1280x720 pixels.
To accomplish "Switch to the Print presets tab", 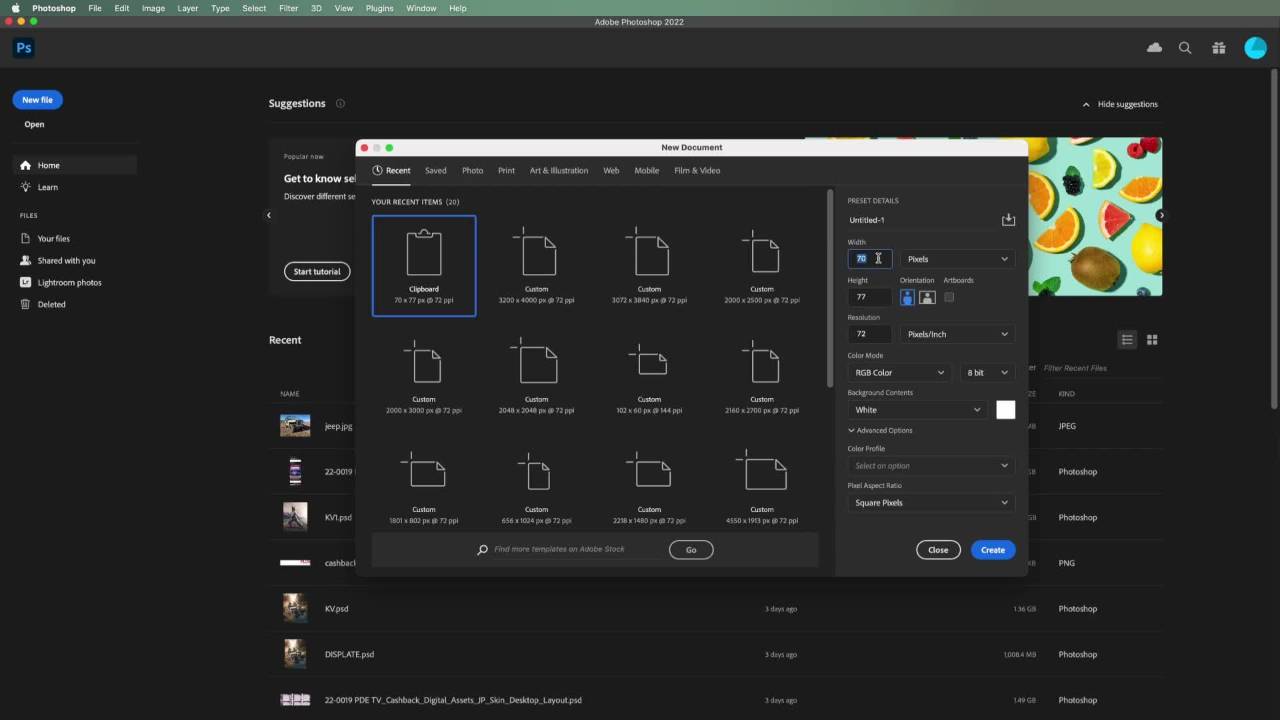I will [506, 171].
